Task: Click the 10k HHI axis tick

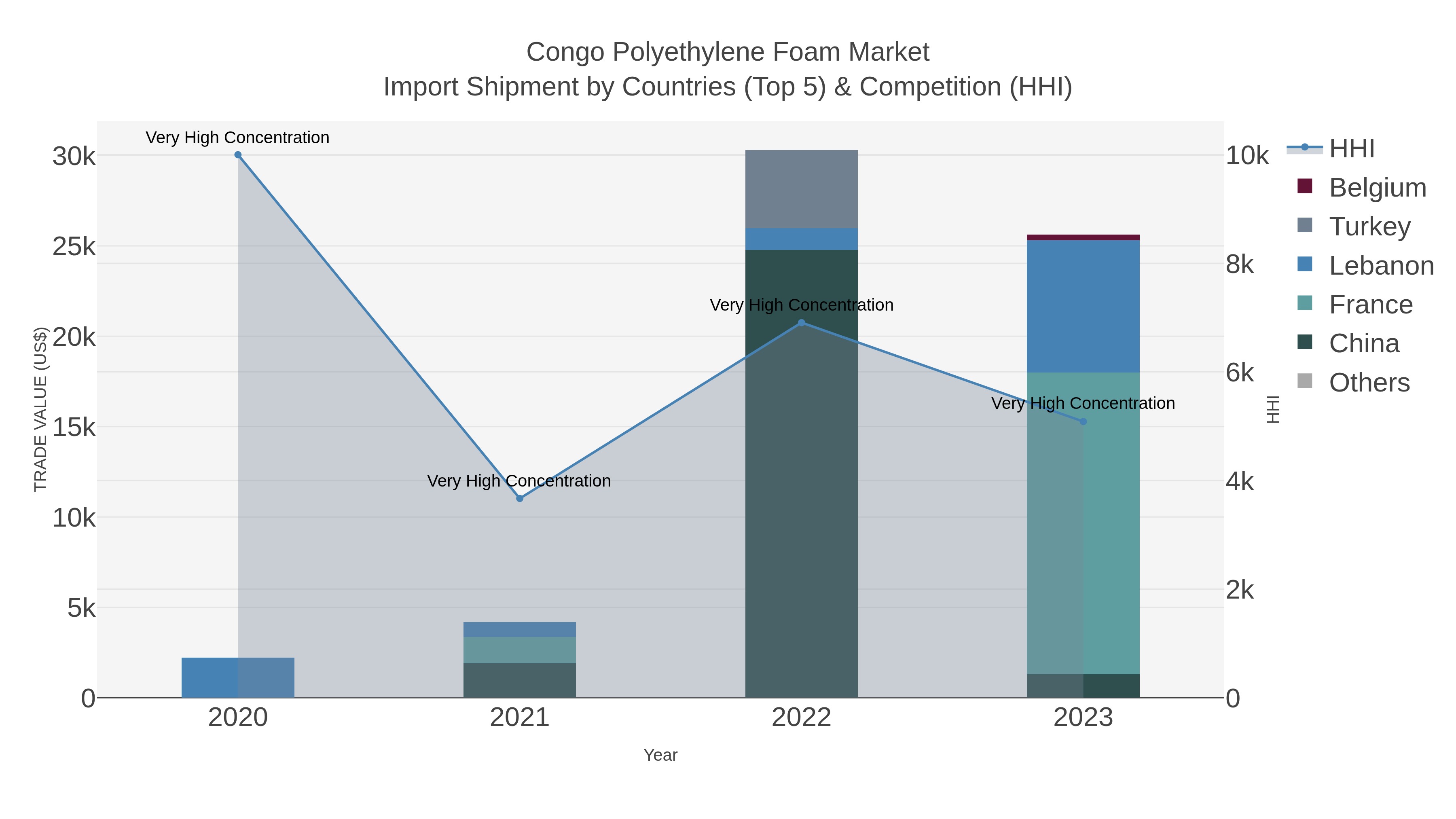Action: point(1247,155)
